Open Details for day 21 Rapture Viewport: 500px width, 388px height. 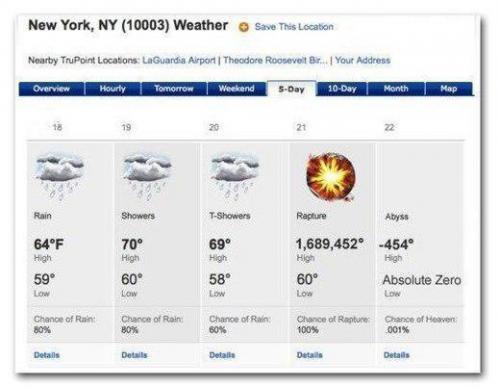coord(310,355)
